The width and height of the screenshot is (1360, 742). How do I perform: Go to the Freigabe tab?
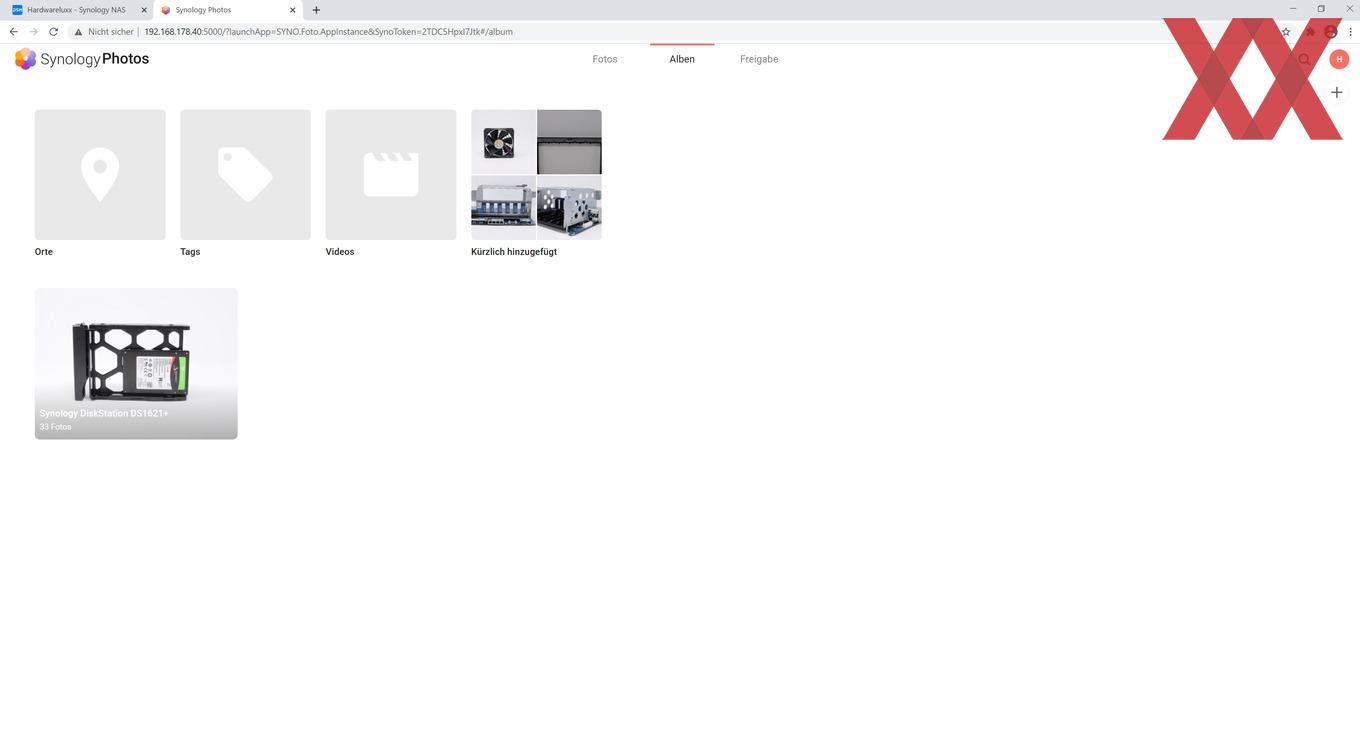(x=759, y=59)
